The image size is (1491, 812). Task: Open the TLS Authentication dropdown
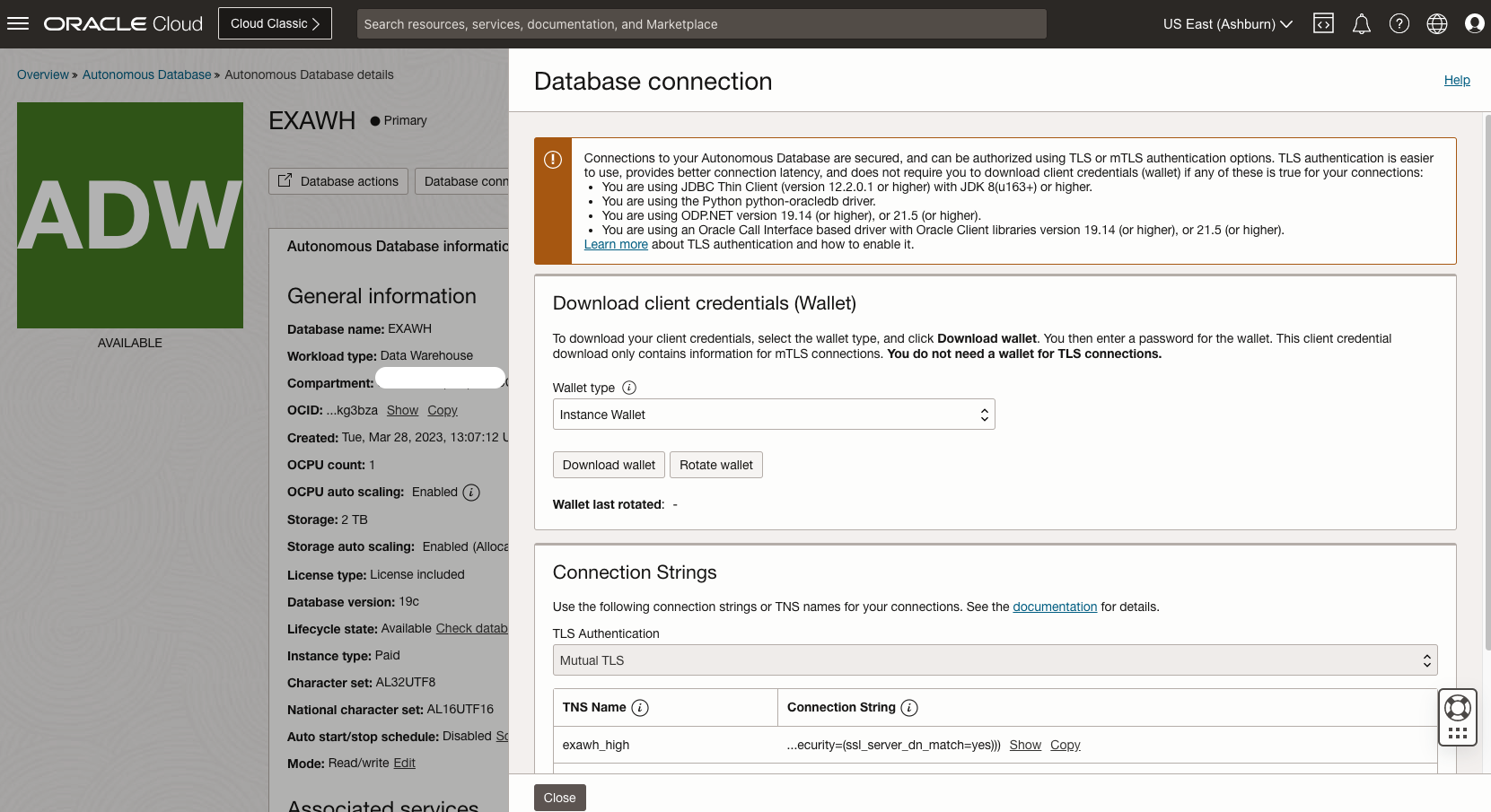click(x=995, y=660)
